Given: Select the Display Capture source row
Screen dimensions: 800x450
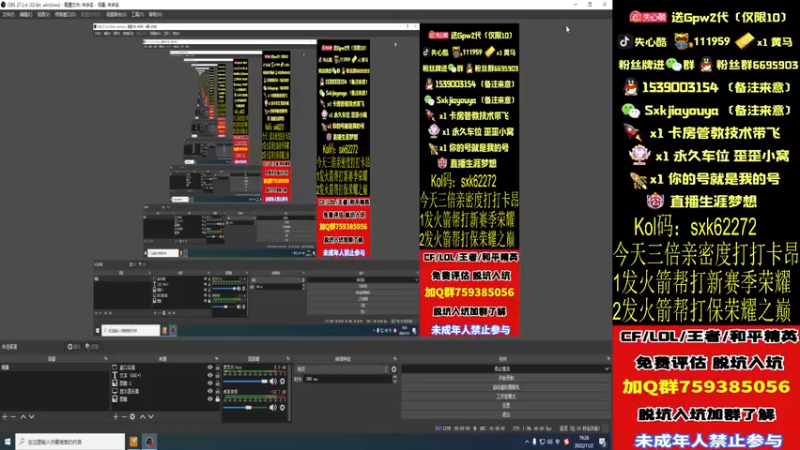Looking at the screenshot, I should (x=166, y=391).
